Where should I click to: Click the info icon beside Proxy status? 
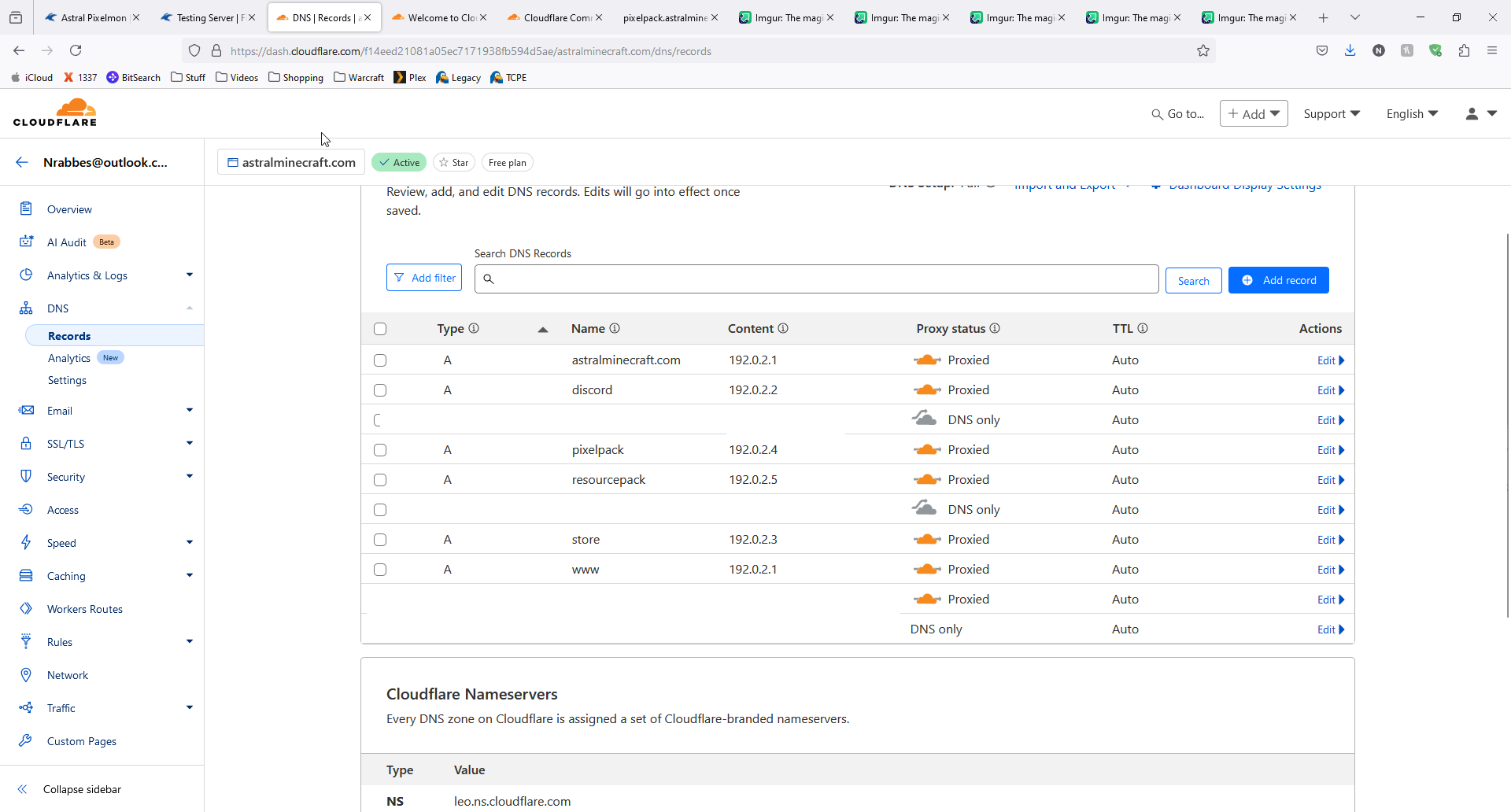[995, 329]
